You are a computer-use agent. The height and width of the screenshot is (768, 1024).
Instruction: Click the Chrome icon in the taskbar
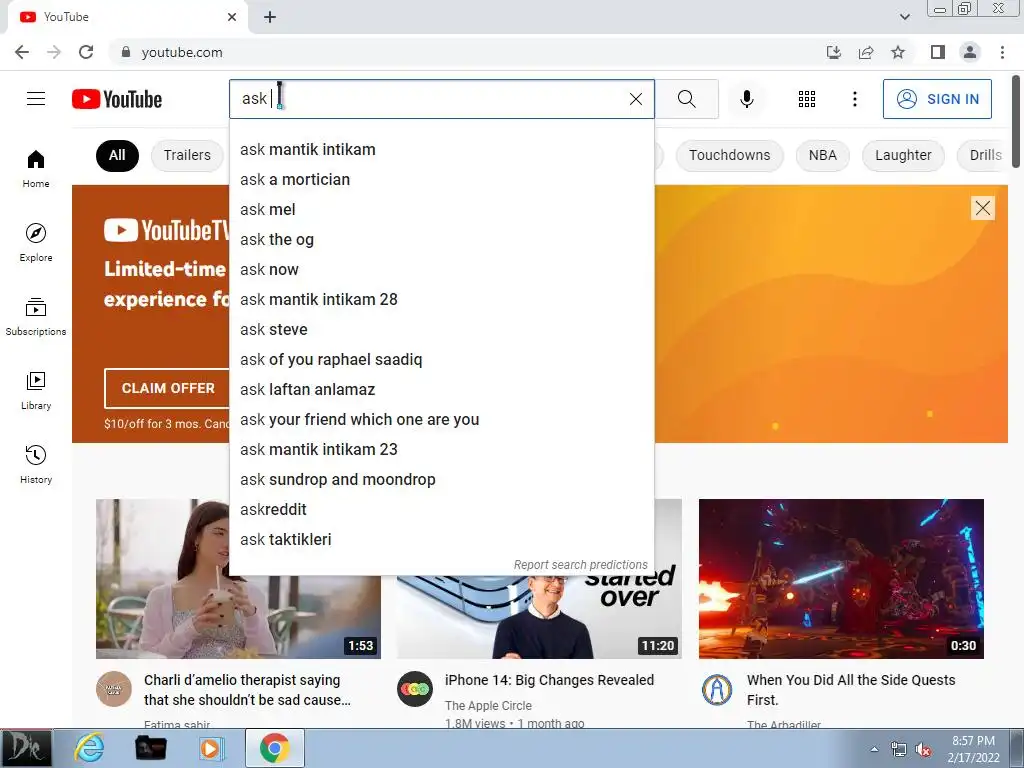point(274,748)
